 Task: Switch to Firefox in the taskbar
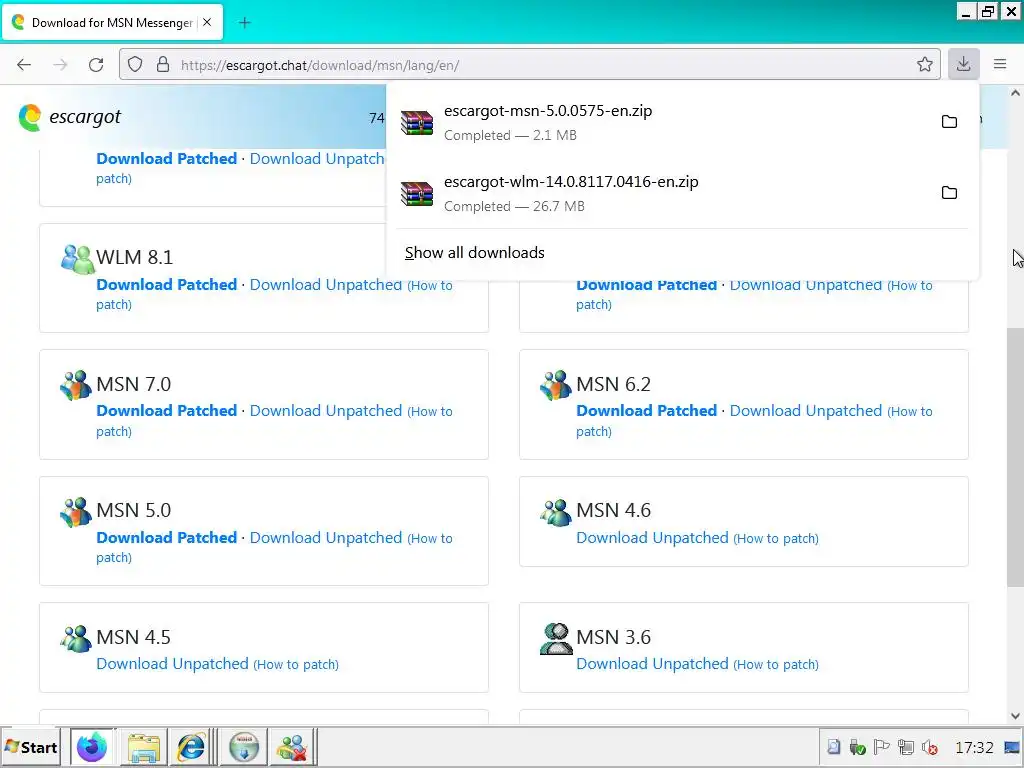pos(91,748)
